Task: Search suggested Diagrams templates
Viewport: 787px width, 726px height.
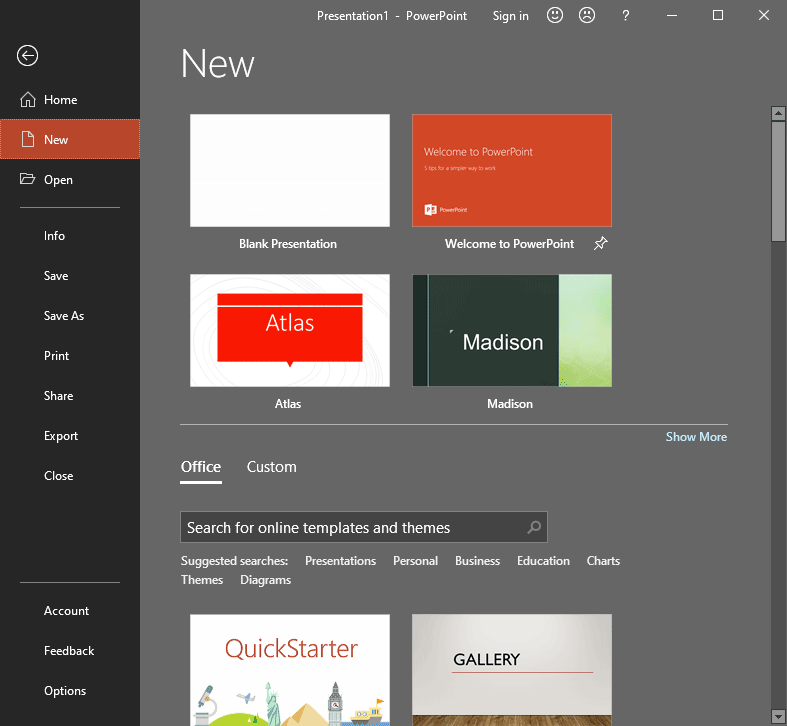Action: coord(266,580)
